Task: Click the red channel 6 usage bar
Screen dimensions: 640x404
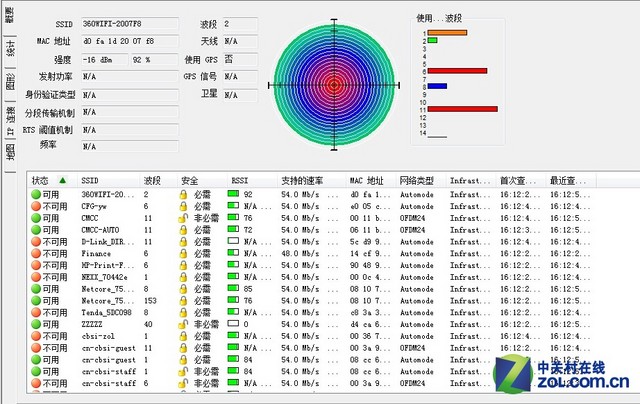Action: click(x=457, y=71)
